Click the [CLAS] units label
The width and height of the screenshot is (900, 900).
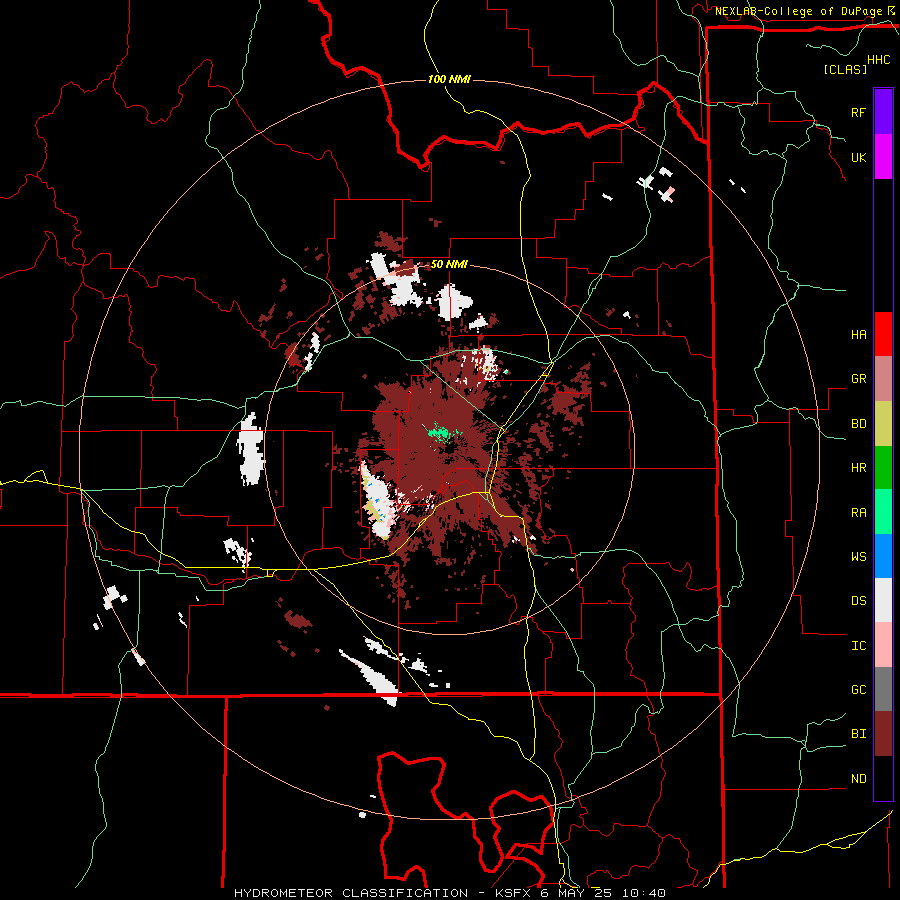(x=845, y=69)
